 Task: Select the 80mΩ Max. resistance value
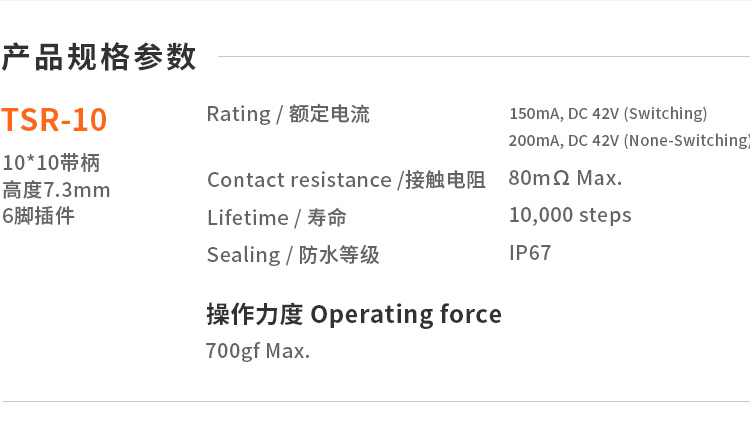(x=565, y=179)
